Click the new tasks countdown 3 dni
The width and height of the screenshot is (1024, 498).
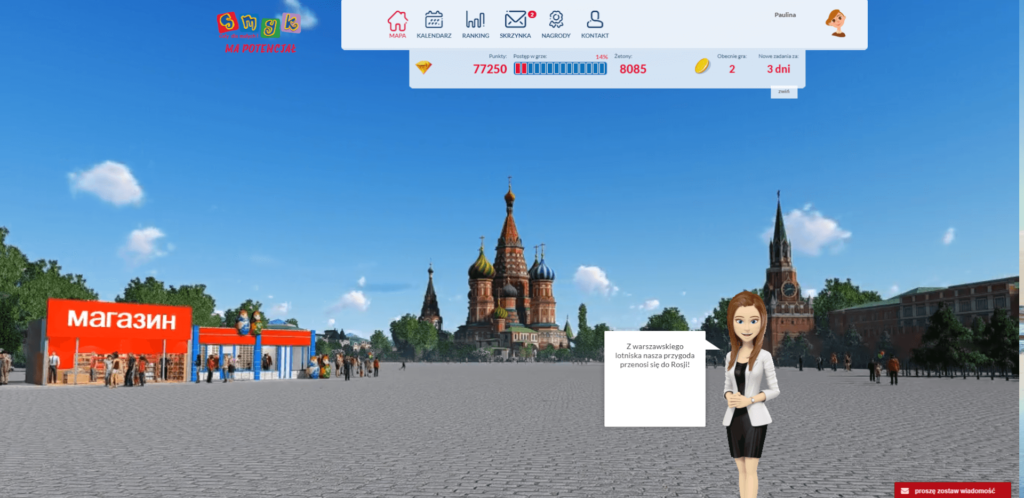pyautogui.click(x=778, y=69)
